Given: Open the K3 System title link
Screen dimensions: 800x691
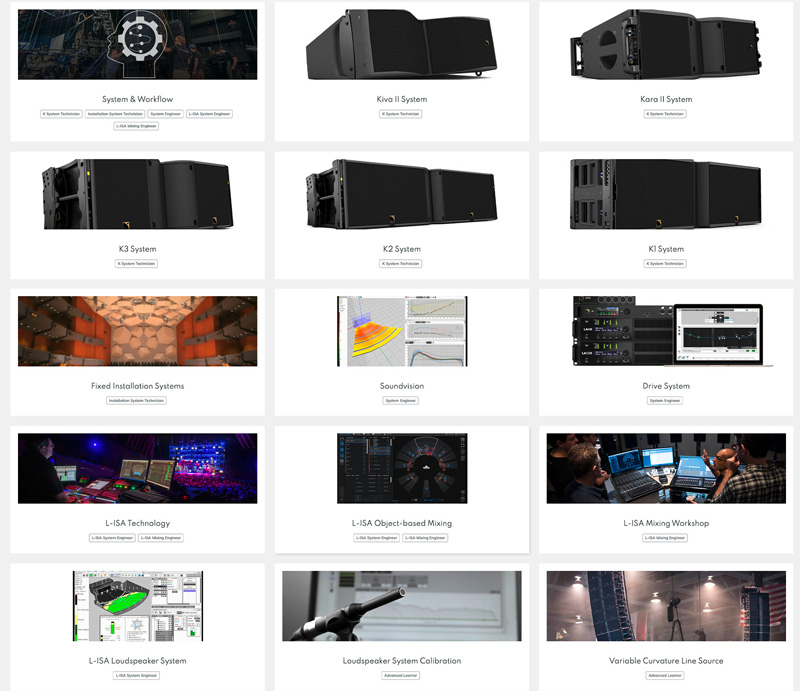Looking at the screenshot, I should tap(137, 249).
